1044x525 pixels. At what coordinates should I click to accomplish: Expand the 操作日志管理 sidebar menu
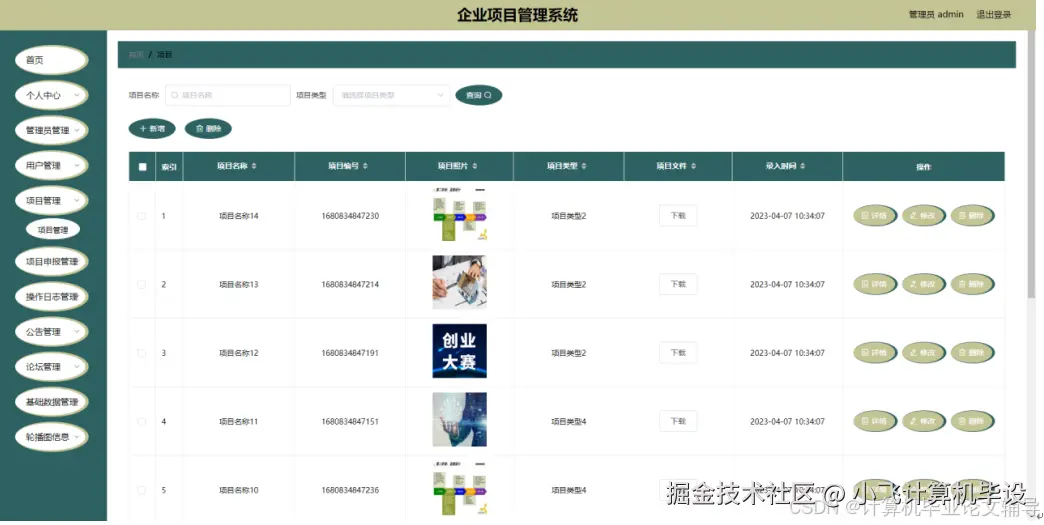coord(51,297)
